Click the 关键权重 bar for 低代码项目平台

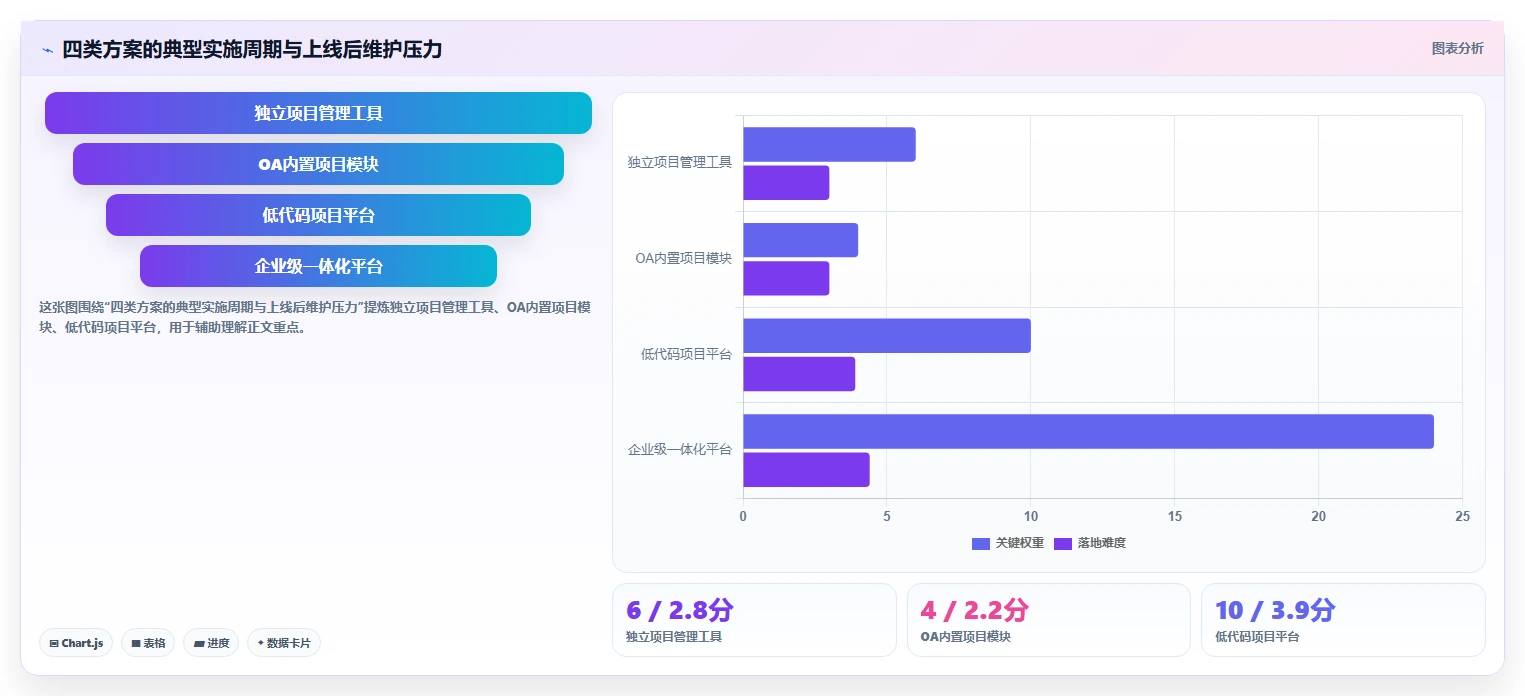[x=887, y=335]
